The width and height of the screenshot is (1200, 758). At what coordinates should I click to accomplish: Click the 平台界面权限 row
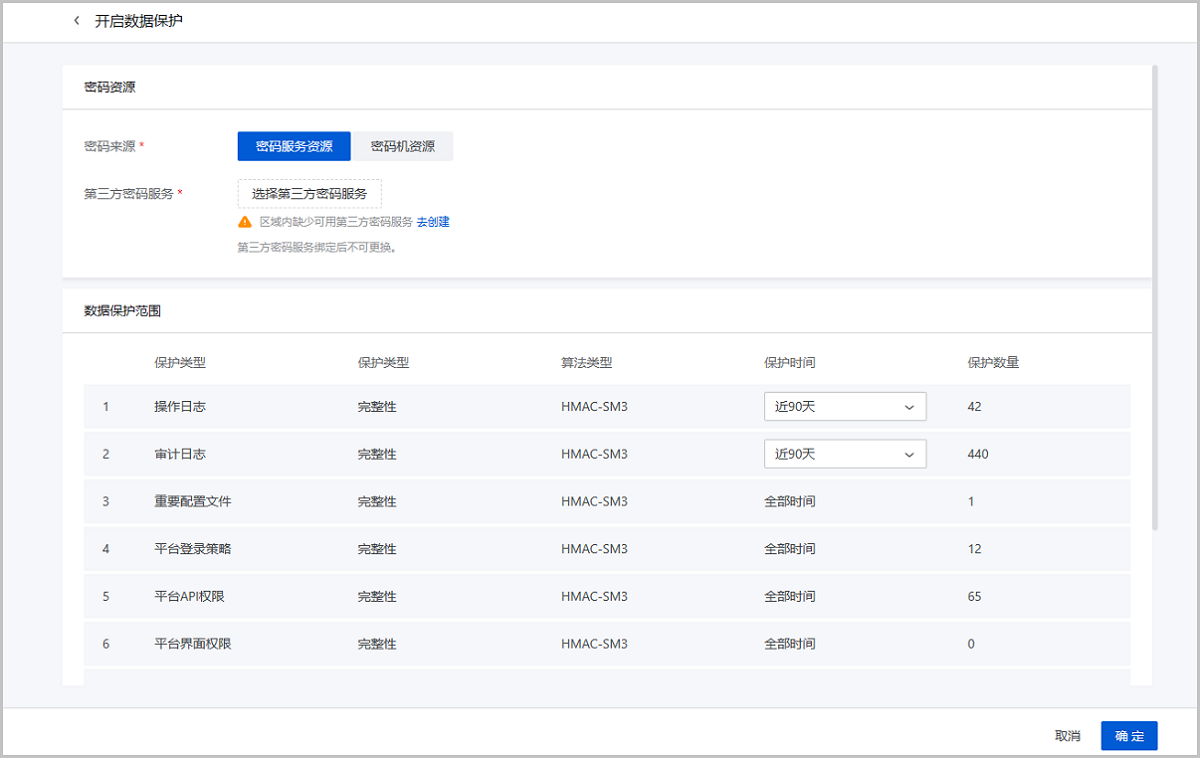(192, 644)
